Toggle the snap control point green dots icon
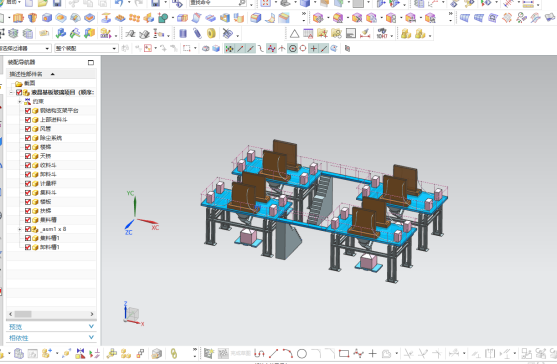 tap(229, 48)
